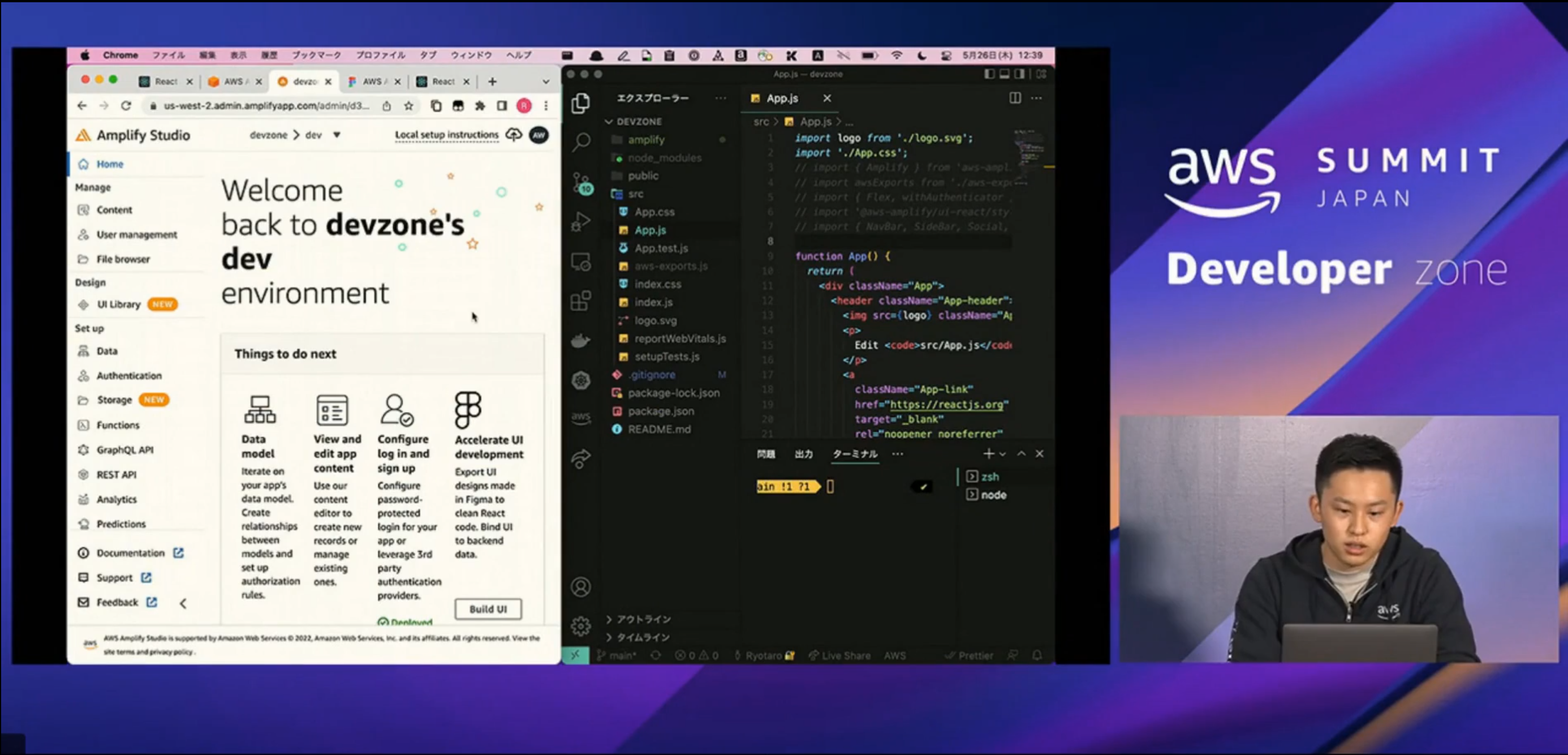Click Chrome address bar URL field
Image resolution: width=1568 pixels, height=755 pixels.
pyautogui.click(x=266, y=106)
